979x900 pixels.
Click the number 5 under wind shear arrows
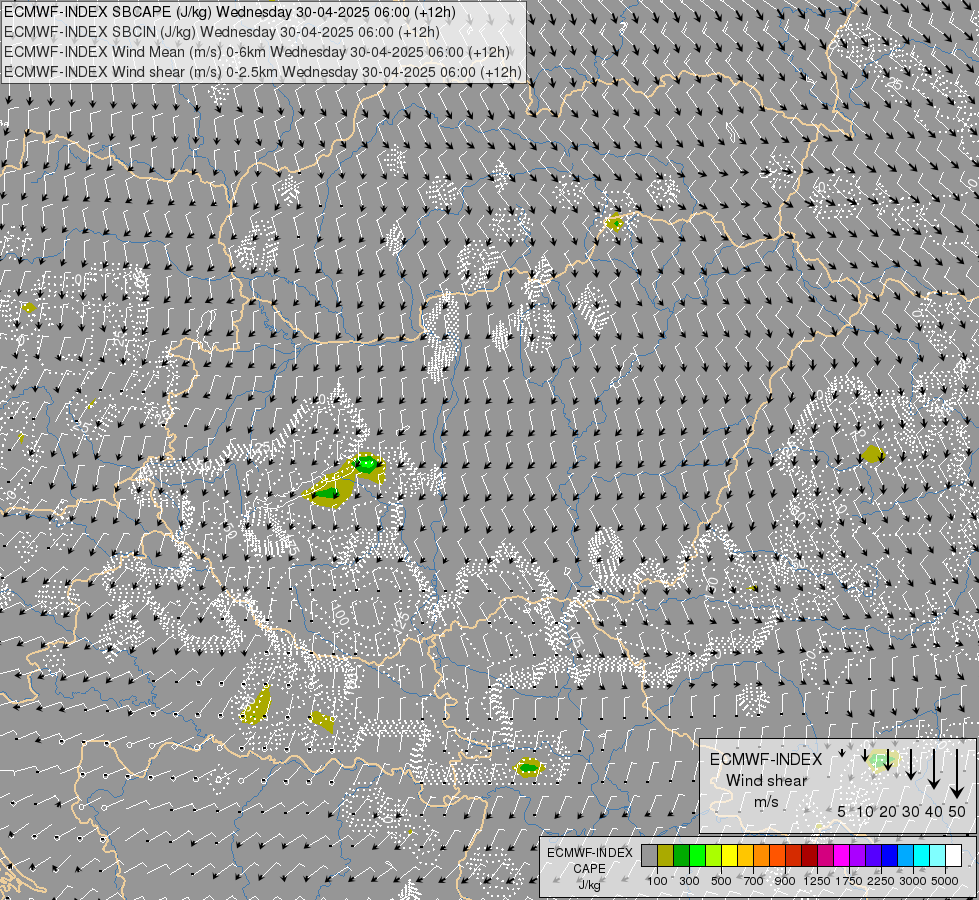click(x=842, y=811)
